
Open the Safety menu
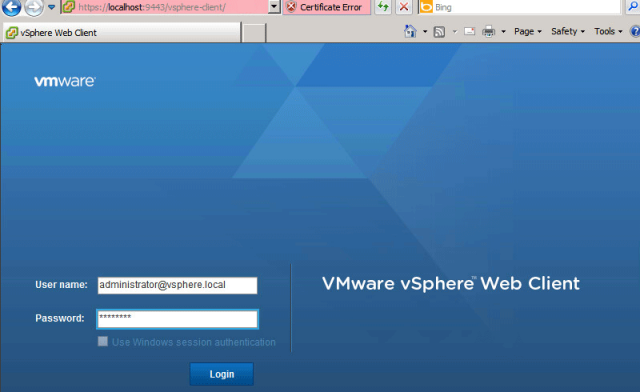coord(568,31)
